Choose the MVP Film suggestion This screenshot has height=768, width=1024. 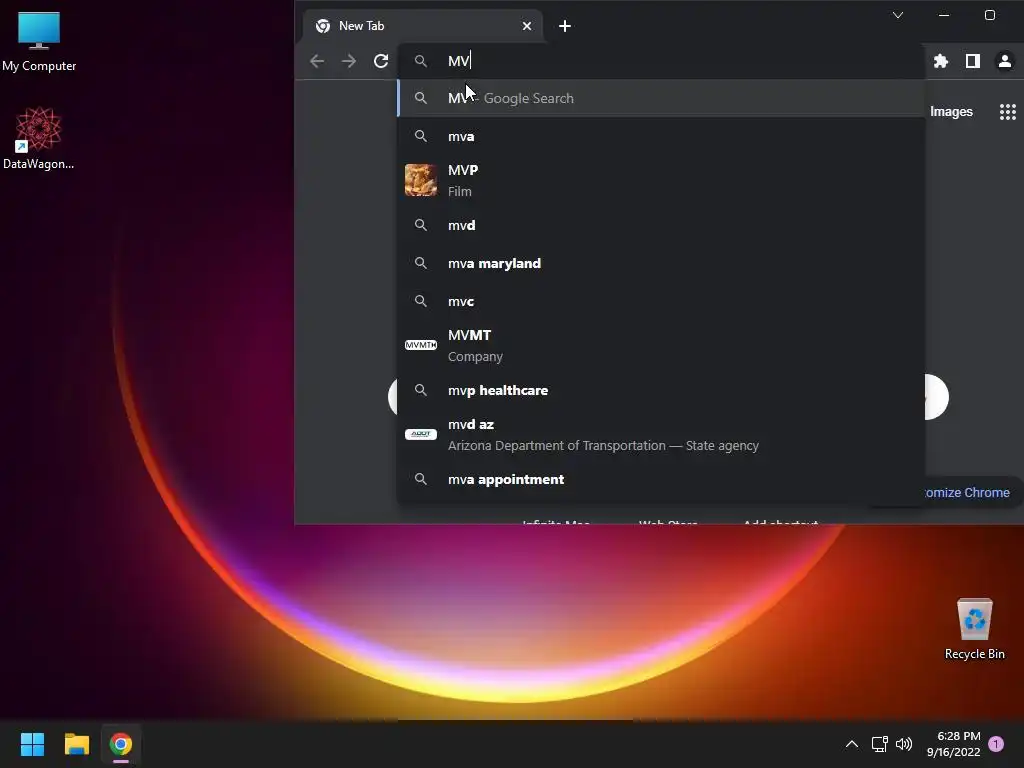tap(661, 180)
